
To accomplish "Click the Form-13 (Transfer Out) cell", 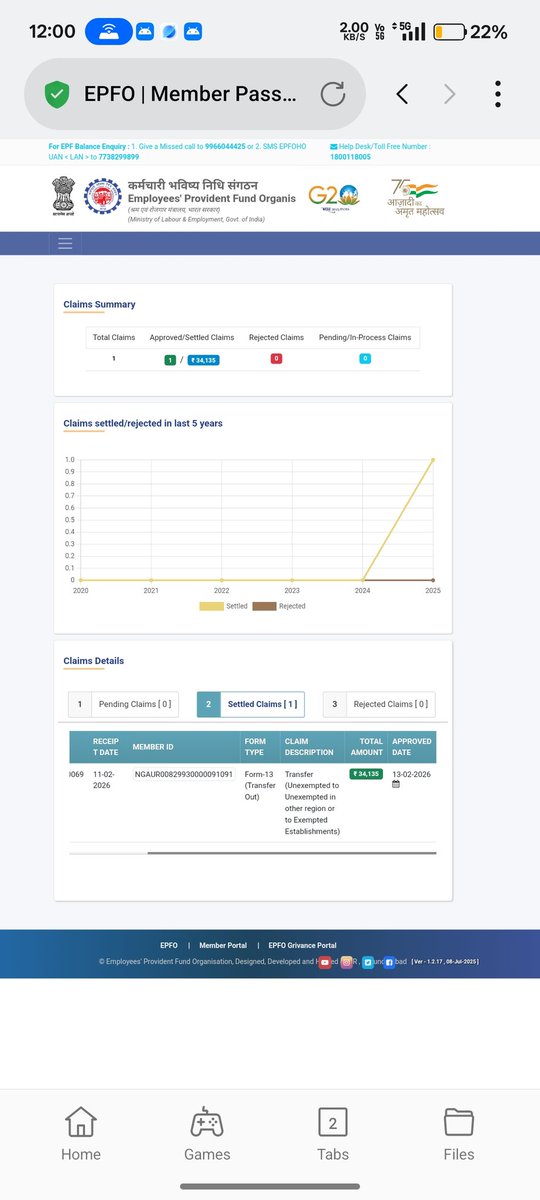I will click(258, 788).
